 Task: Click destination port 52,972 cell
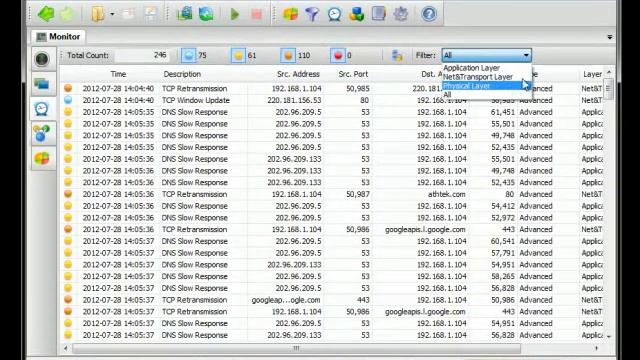[502, 218]
